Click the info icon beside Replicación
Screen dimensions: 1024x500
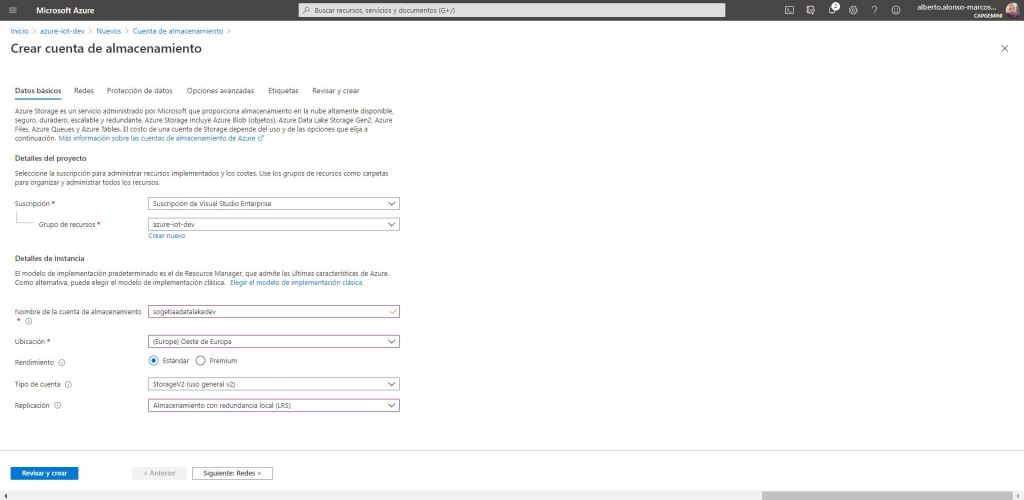57,405
